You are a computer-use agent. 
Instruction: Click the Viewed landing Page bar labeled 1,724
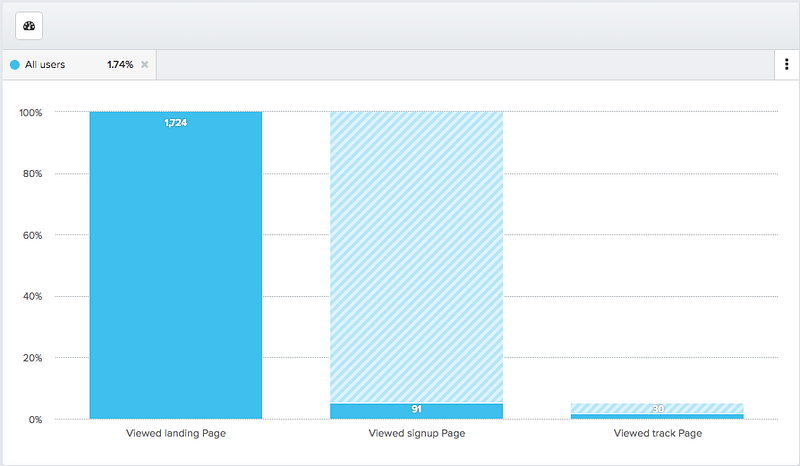point(176,265)
